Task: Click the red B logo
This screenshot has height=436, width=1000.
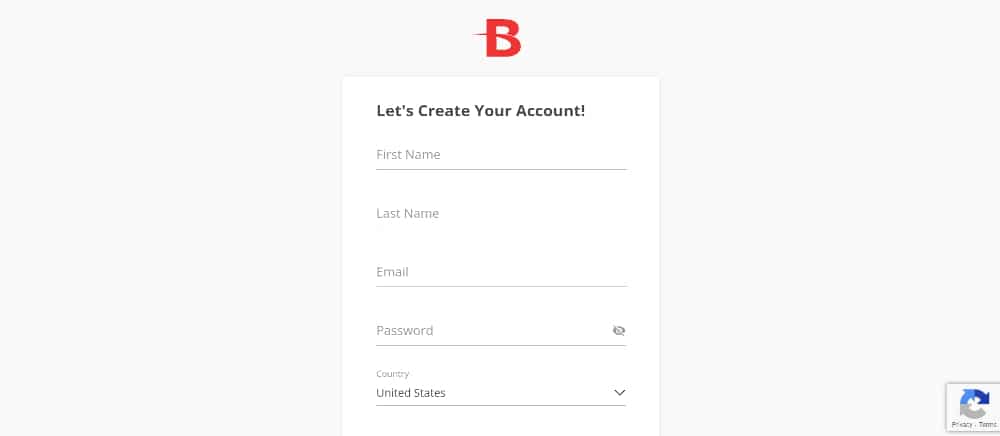Action: coord(498,39)
